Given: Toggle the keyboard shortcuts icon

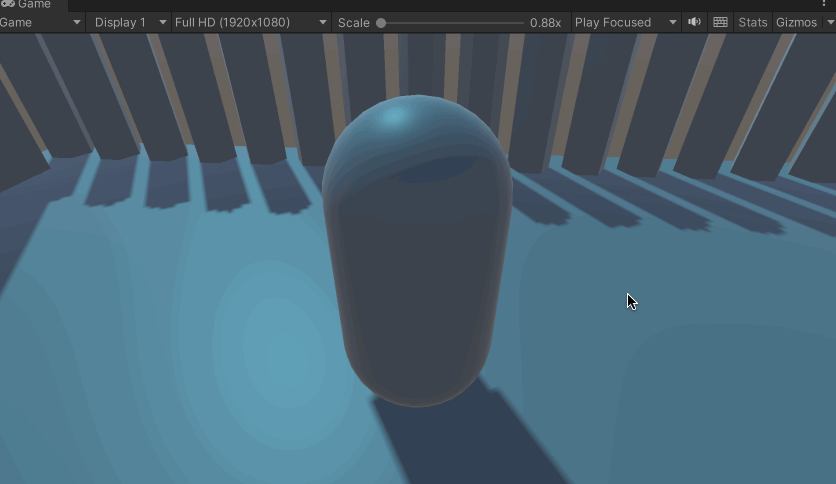Looking at the screenshot, I should coord(720,22).
